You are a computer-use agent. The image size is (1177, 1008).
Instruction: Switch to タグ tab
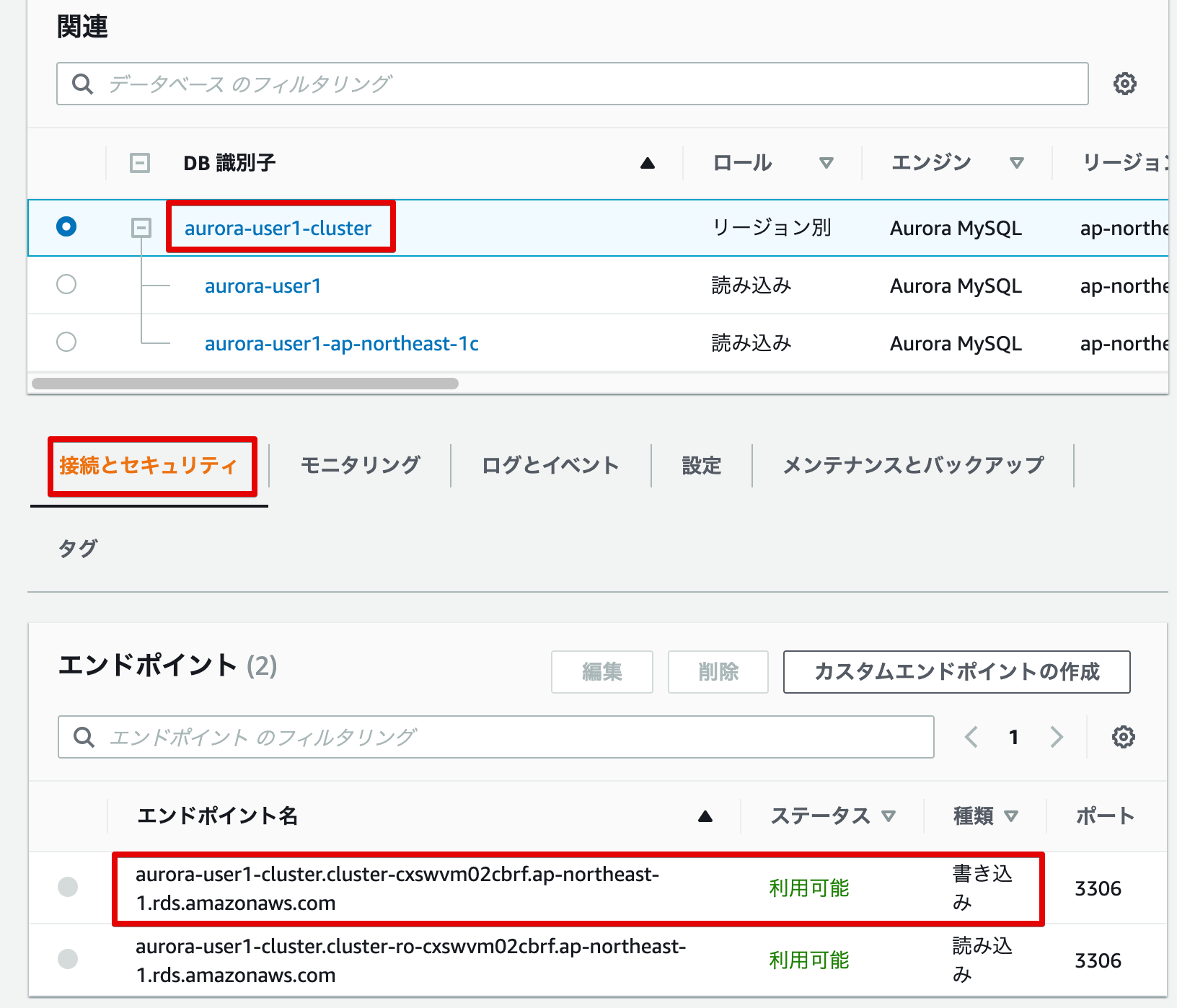click(77, 549)
